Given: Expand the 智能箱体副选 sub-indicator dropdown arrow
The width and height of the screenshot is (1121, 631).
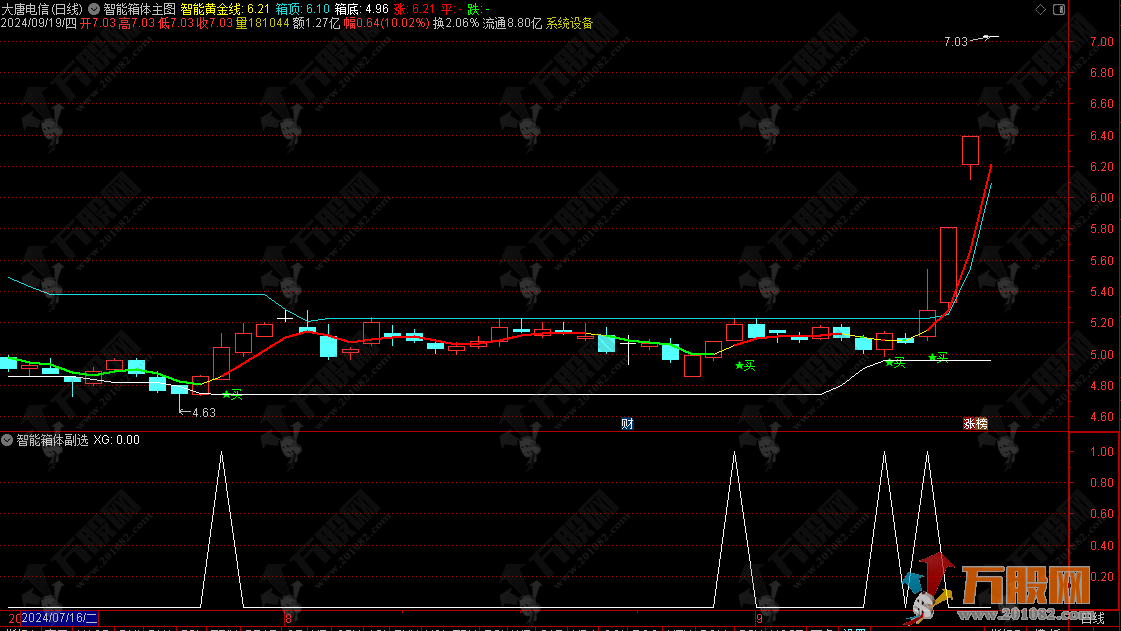Looking at the screenshot, I should (7, 440).
